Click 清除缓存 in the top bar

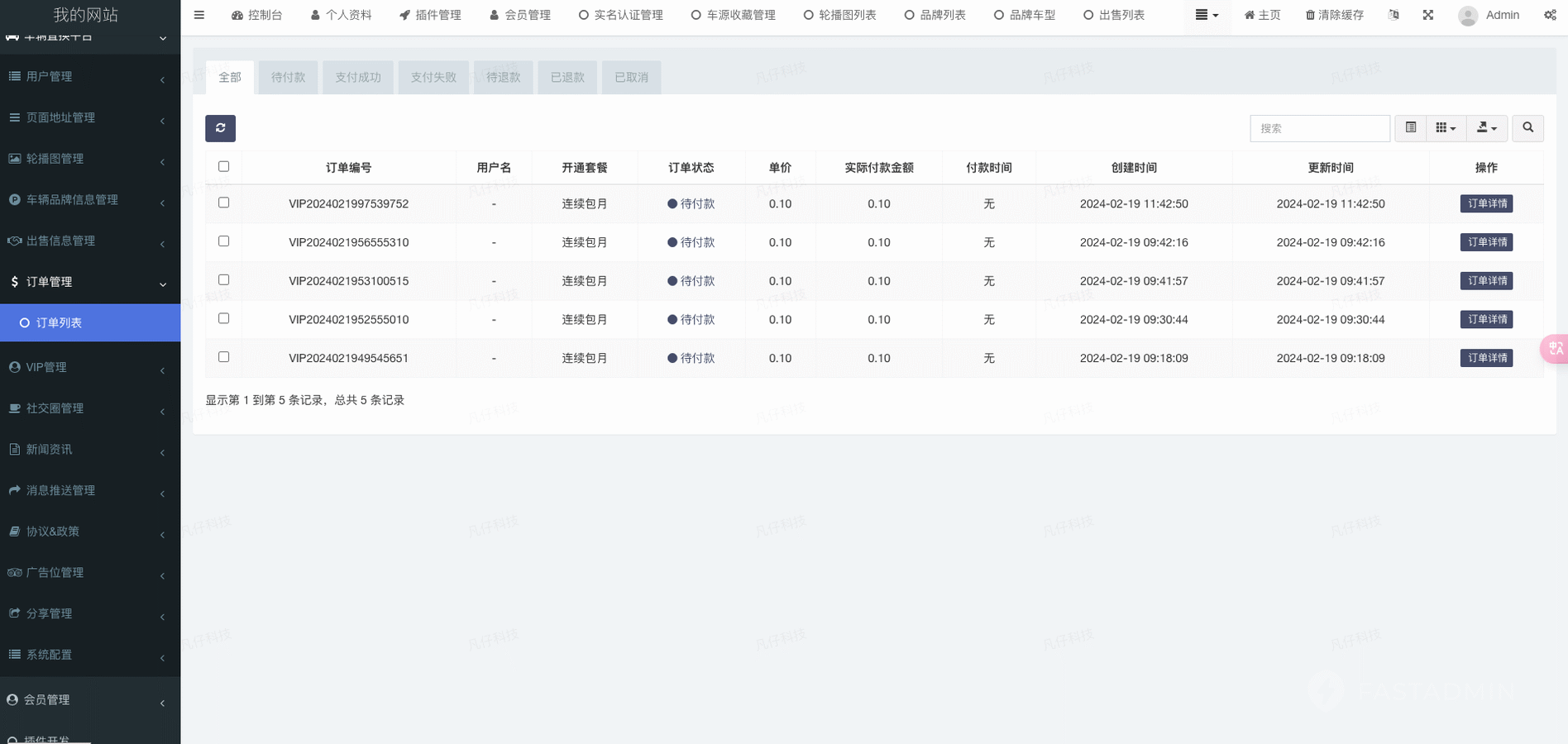click(x=1334, y=15)
